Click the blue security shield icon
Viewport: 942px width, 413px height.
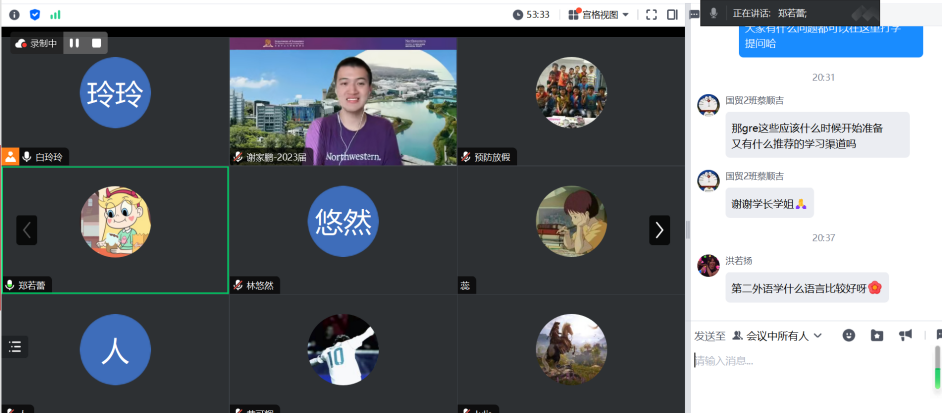tap(35, 14)
